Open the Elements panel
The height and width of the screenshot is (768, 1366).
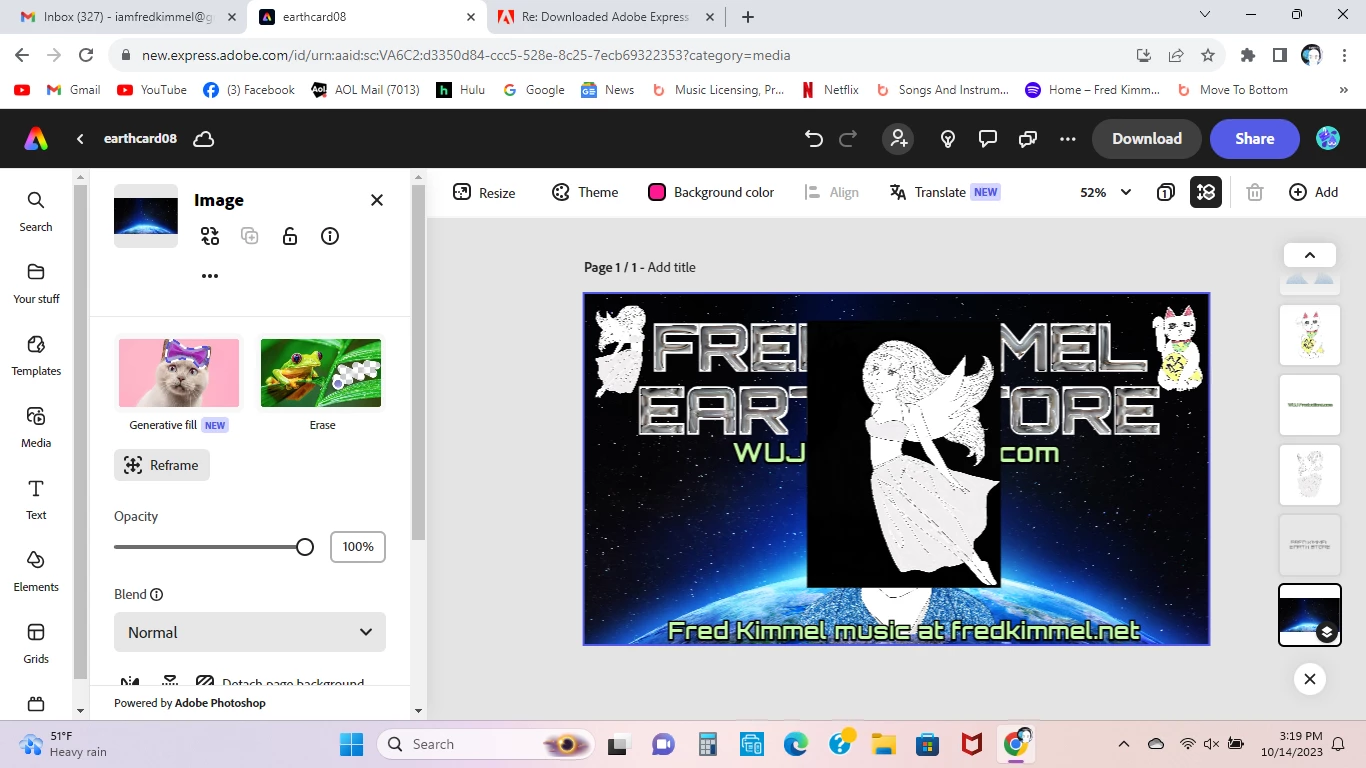point(36,571)
